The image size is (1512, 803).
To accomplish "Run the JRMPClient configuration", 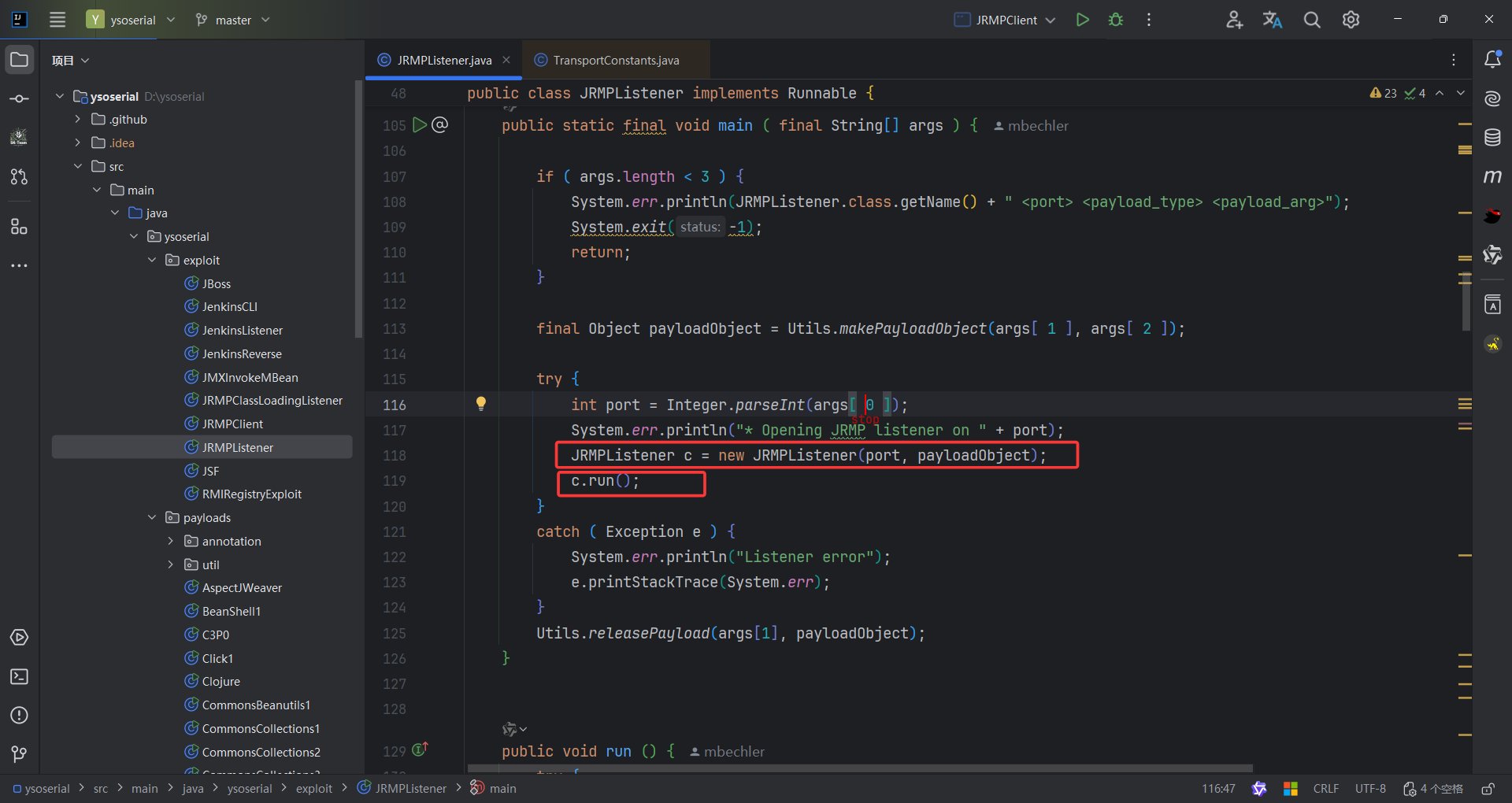I will pos(1083,20).
